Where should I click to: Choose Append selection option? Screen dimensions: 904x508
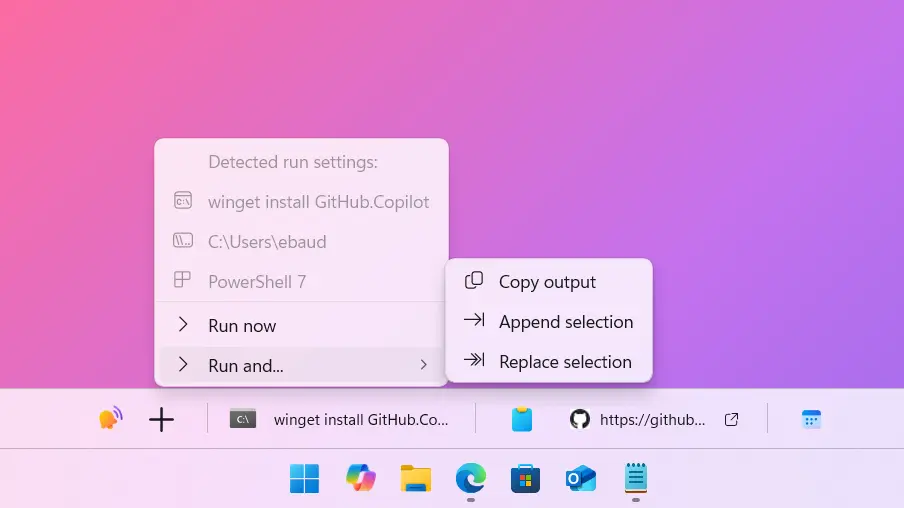coord(549,322)
